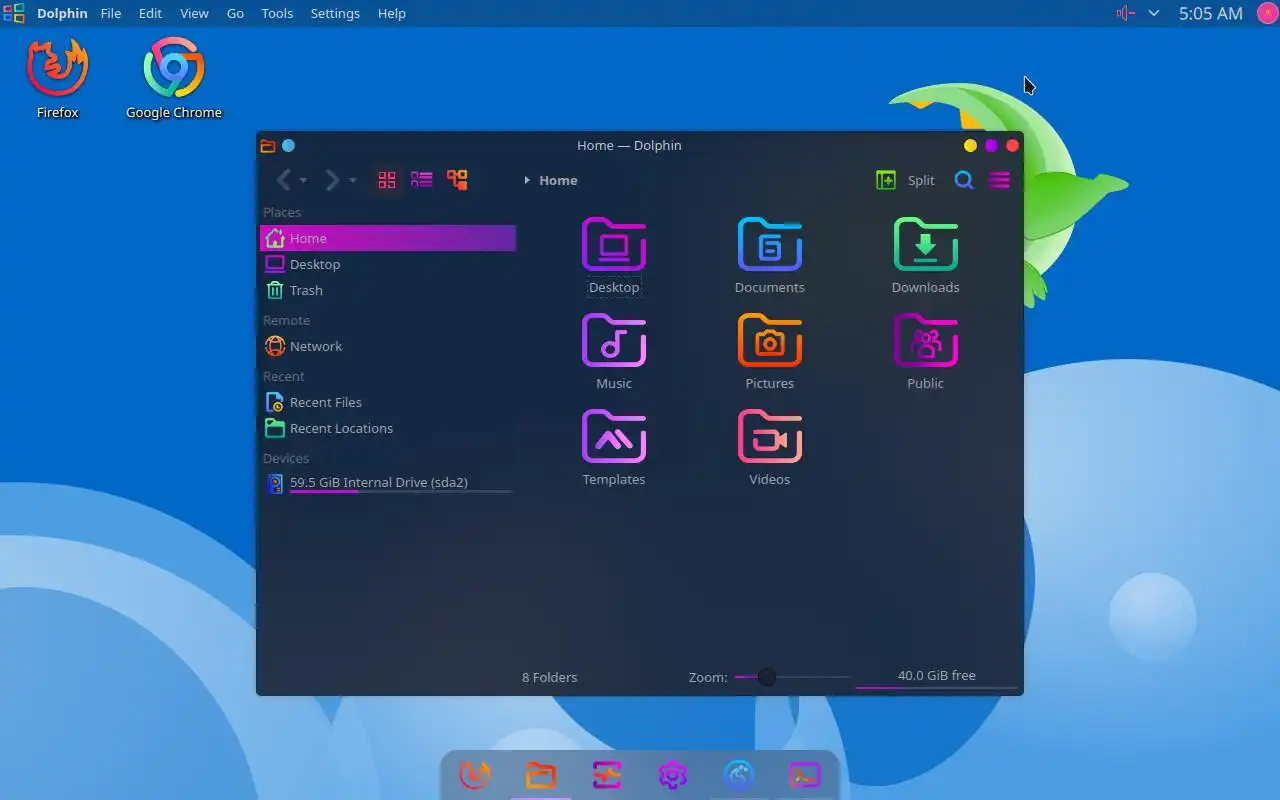Open the View menu
The width and height of the screenshot is (1280, 800).
194,13
